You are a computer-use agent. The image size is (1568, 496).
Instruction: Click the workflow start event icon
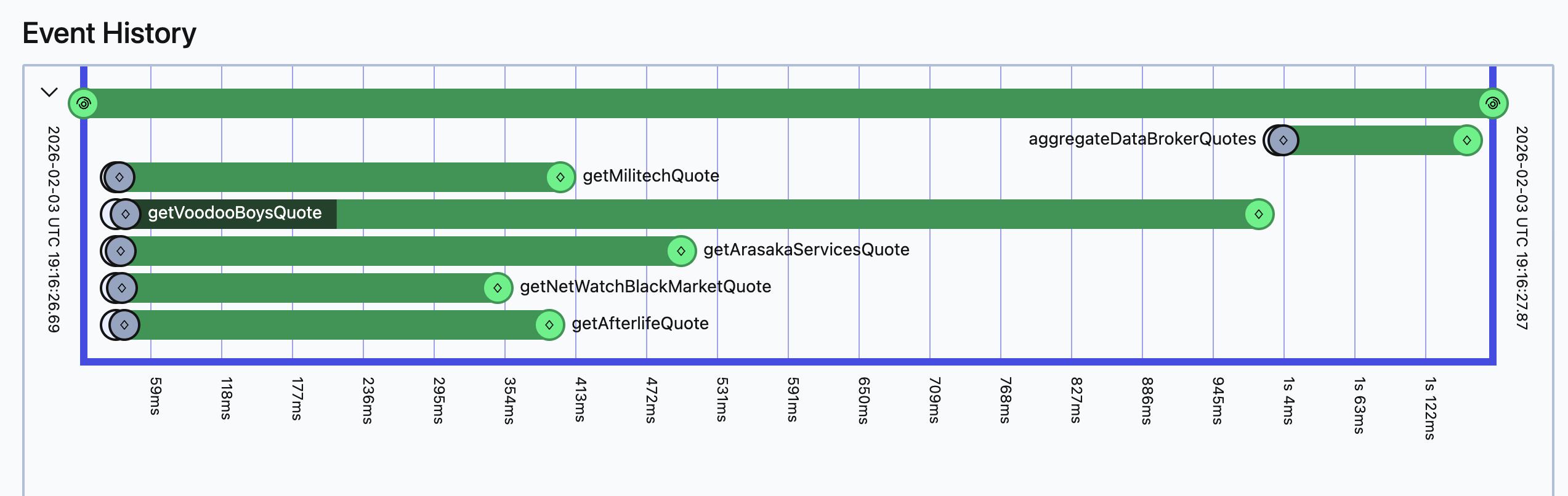point(84,103)
